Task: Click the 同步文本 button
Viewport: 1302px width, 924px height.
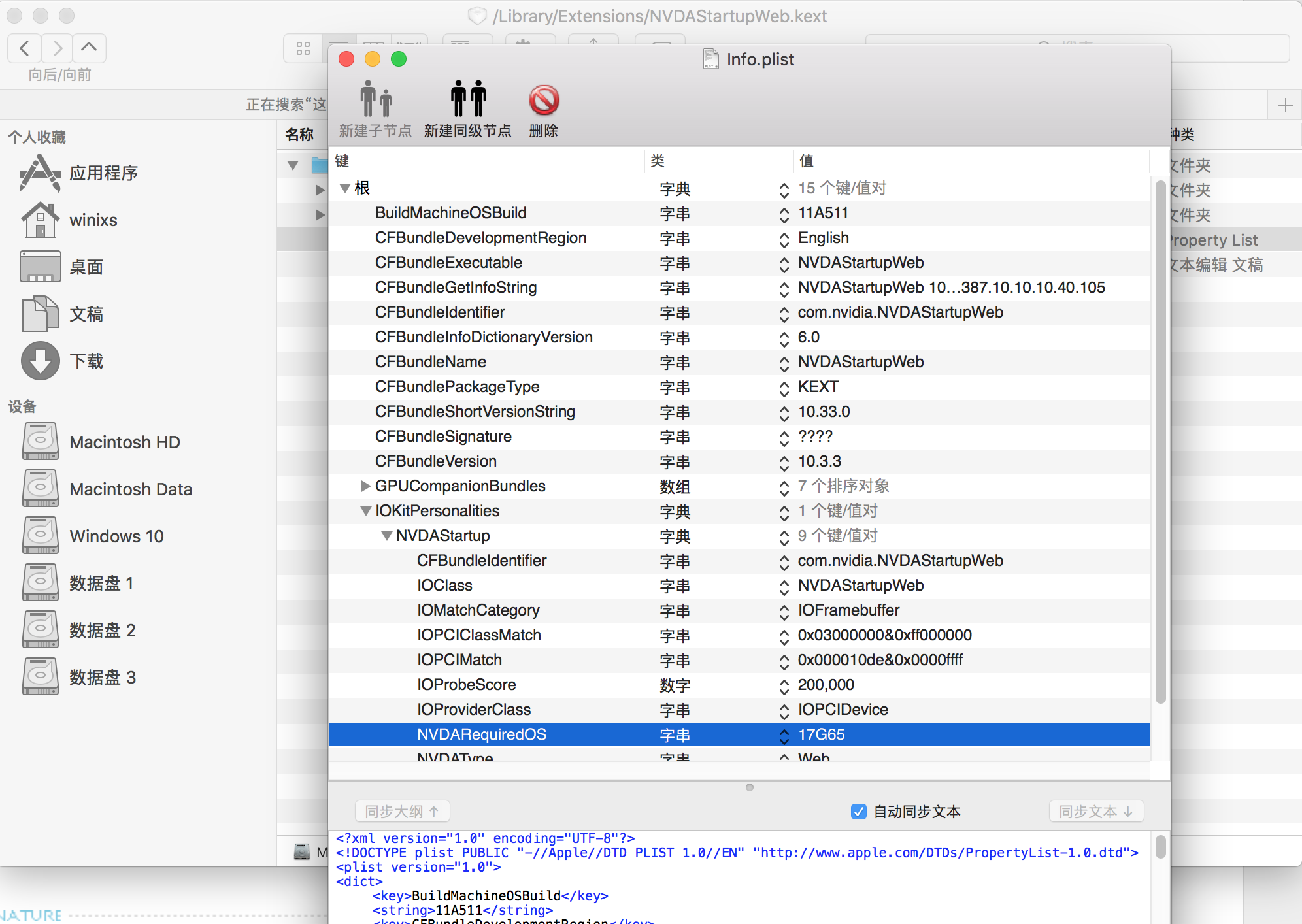Action: pyautogui.click(x=1095, y=811)
